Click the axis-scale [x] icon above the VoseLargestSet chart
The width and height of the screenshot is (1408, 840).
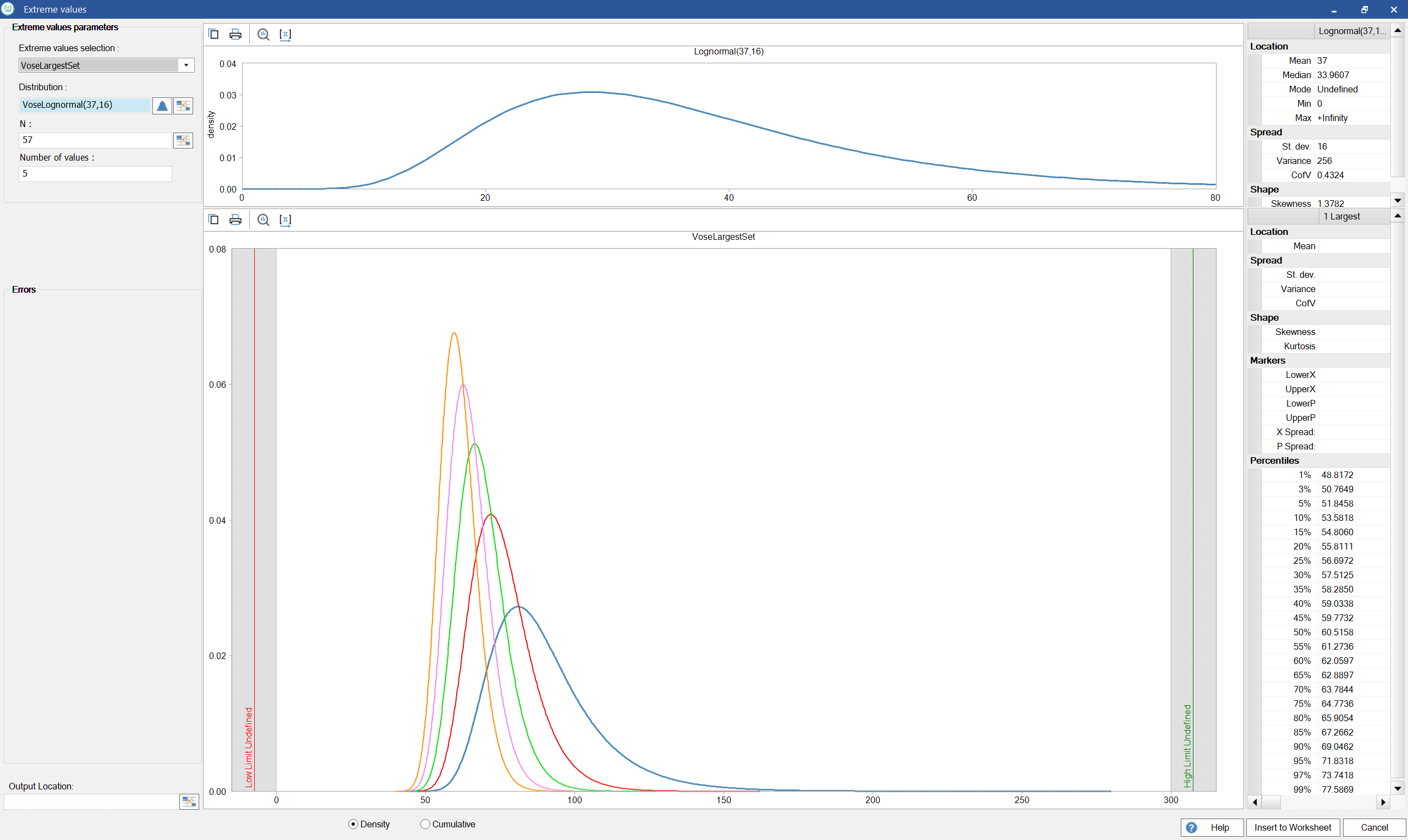286,219
